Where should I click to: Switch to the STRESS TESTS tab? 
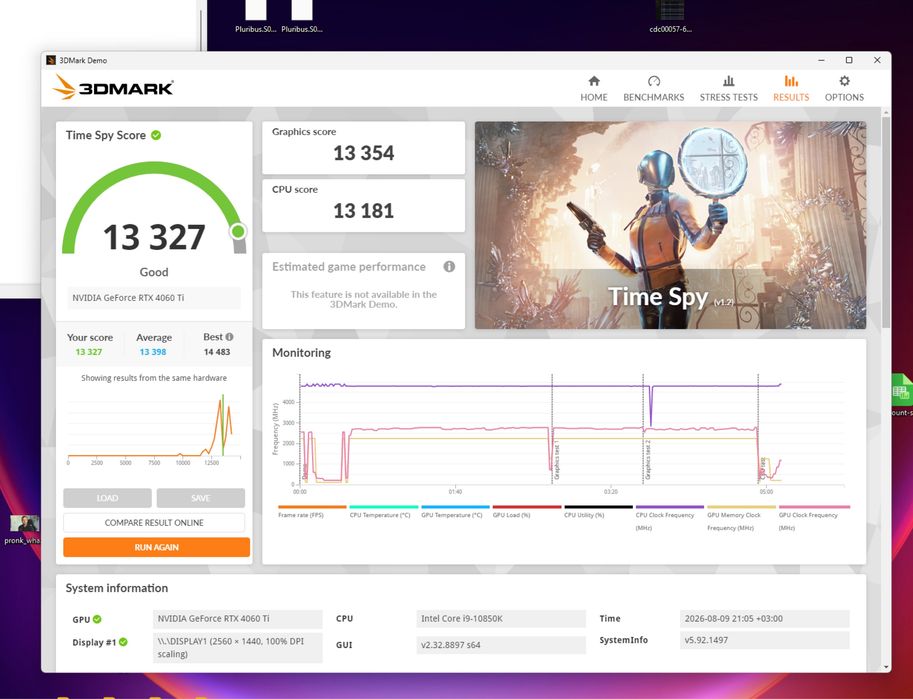click(728, 89)
